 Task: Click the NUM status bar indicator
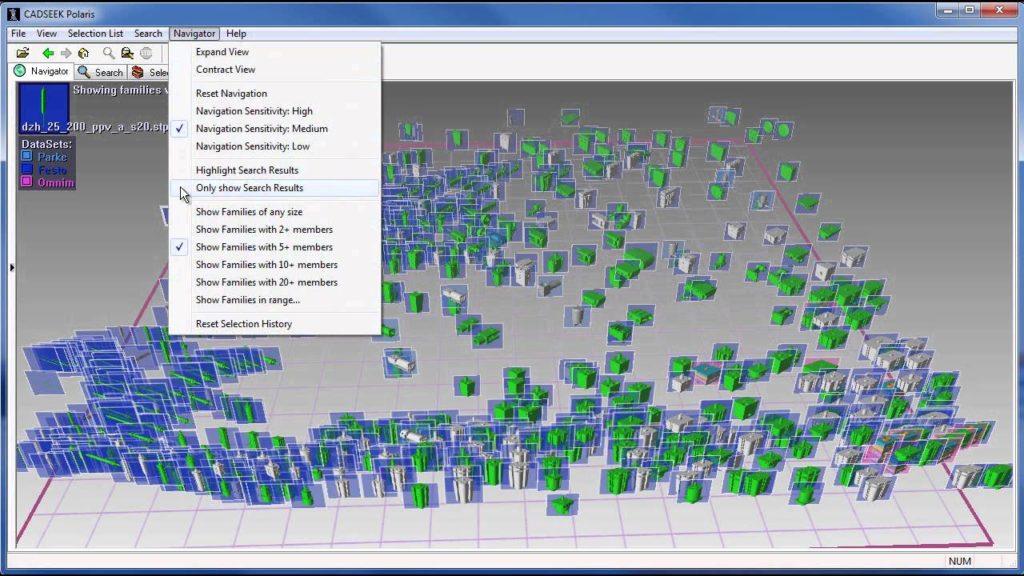coord(959,561)
